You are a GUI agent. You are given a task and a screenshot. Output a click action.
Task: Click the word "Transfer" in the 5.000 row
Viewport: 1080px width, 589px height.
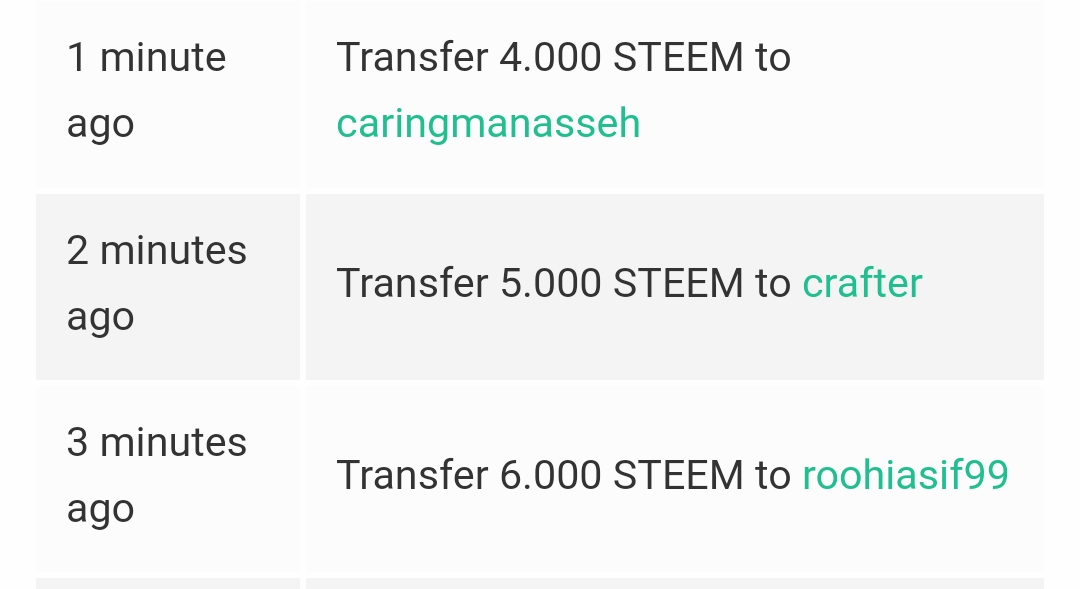412,283
